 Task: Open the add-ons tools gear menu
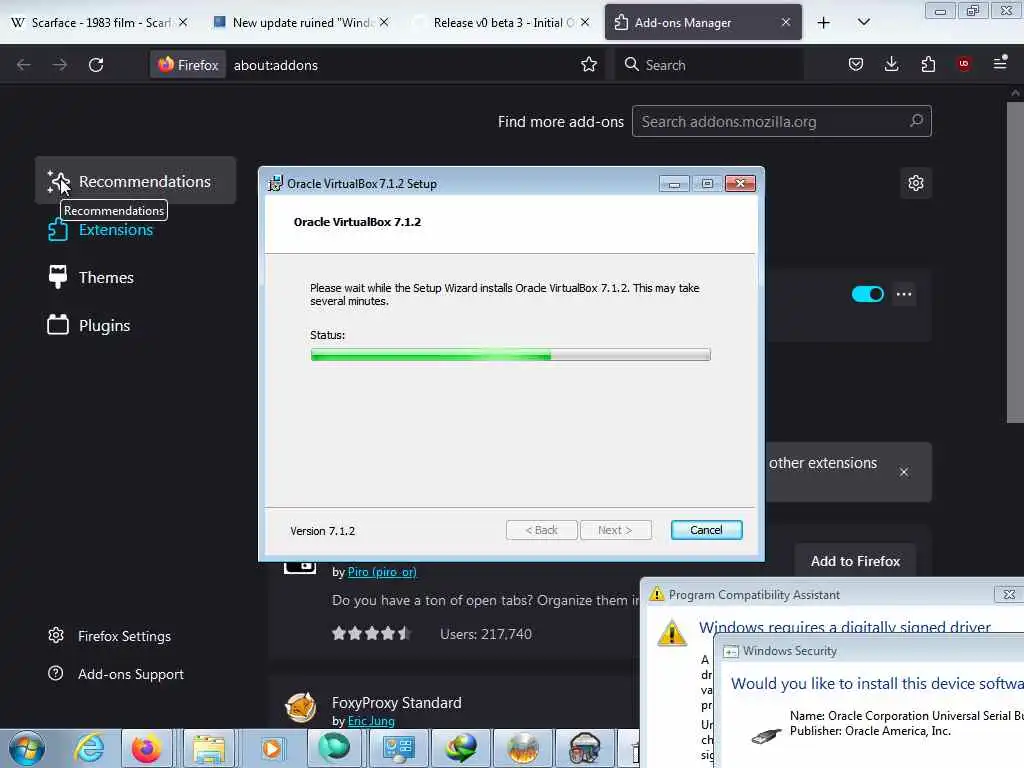[x=916, y=183]
